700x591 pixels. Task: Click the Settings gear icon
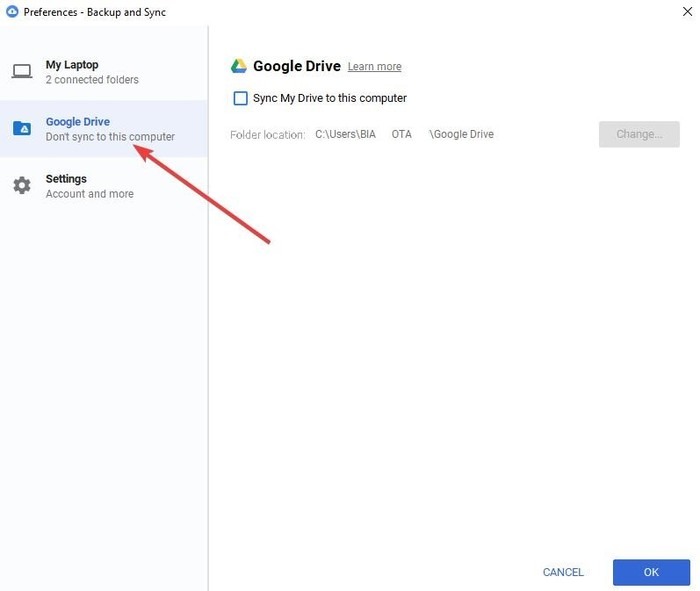22,185
